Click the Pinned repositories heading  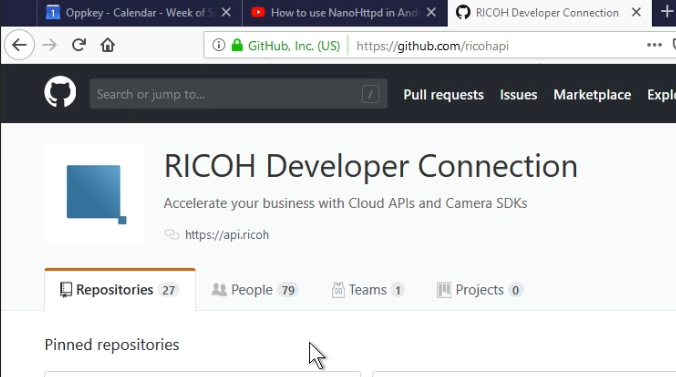112,345
